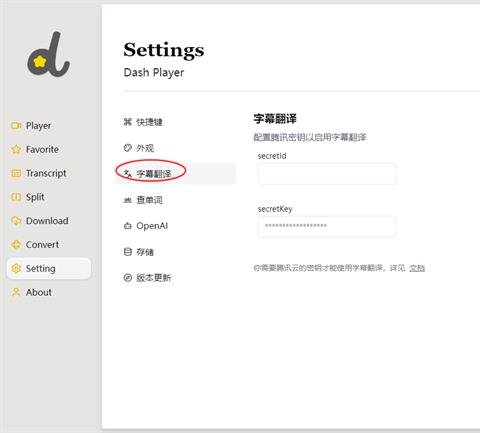The width and height of the screenshot is (480, 433).
Task: Click the translate icon beside 字幕翻译
Action: click(128, 173)
